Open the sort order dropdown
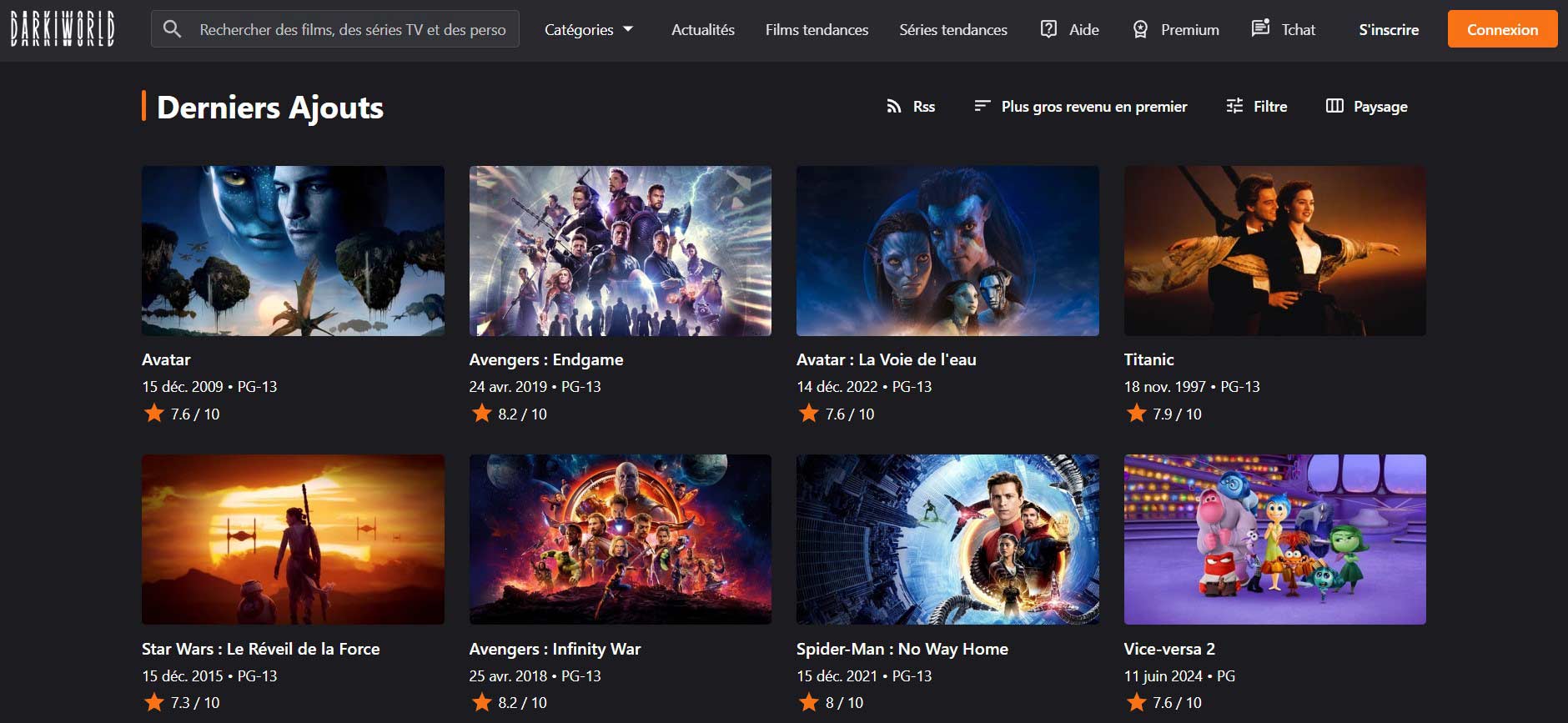1568x723 pixels. click(1081, 107)
